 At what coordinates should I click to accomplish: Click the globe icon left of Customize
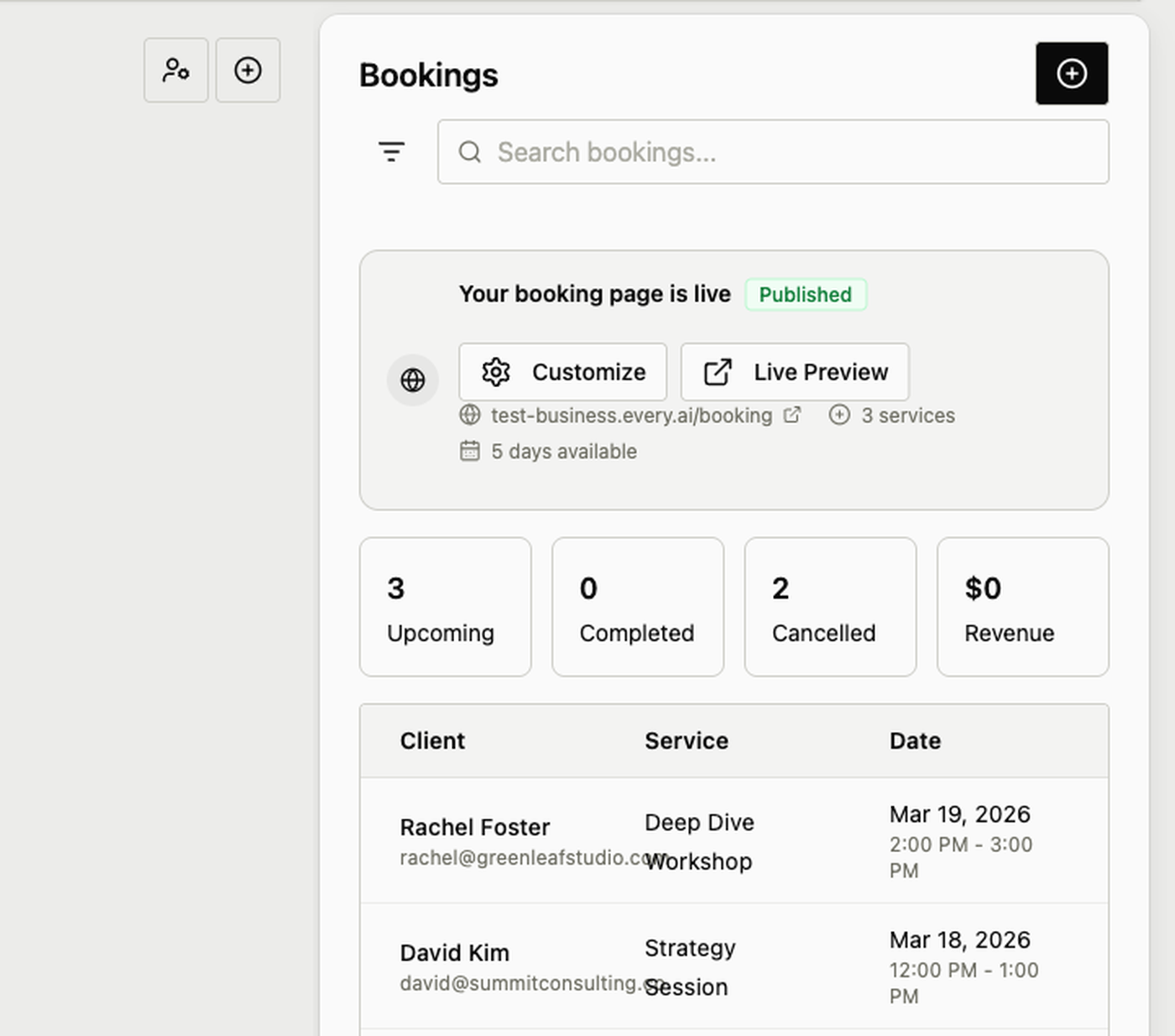[412, 379]
